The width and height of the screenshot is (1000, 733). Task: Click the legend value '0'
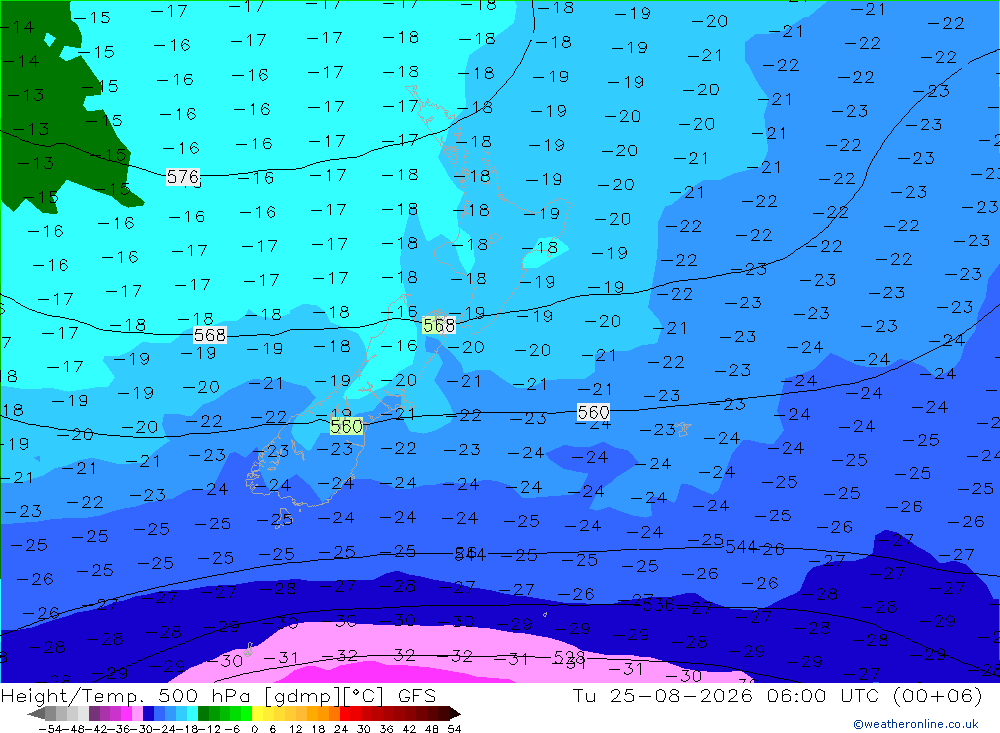pyautogui.click(x=254, y=729)
